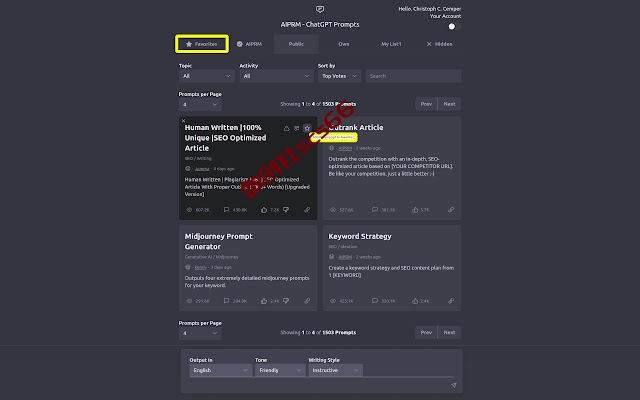Click the bottom Next page button
The height and width of the screenshot is (400, 640).
pyautogui.click(x=449, y=333)
